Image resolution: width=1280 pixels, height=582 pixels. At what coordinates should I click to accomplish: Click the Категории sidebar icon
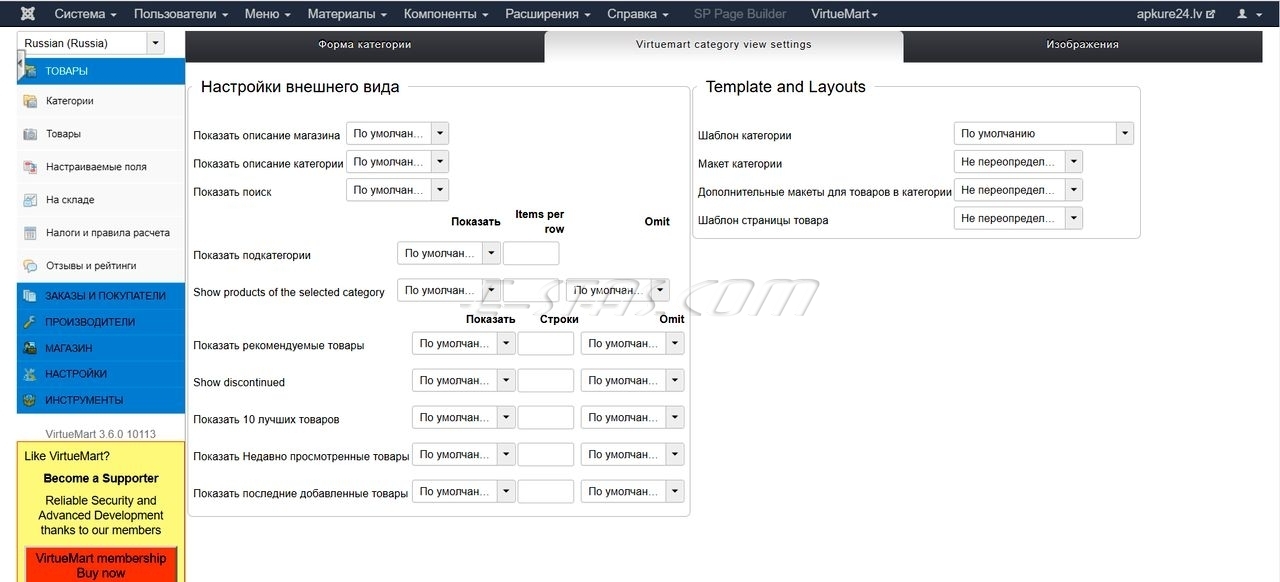coord(29,101)
